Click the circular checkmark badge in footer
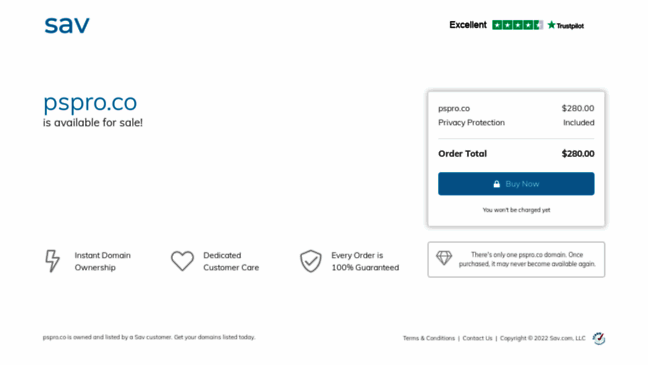 click(599, 339)
